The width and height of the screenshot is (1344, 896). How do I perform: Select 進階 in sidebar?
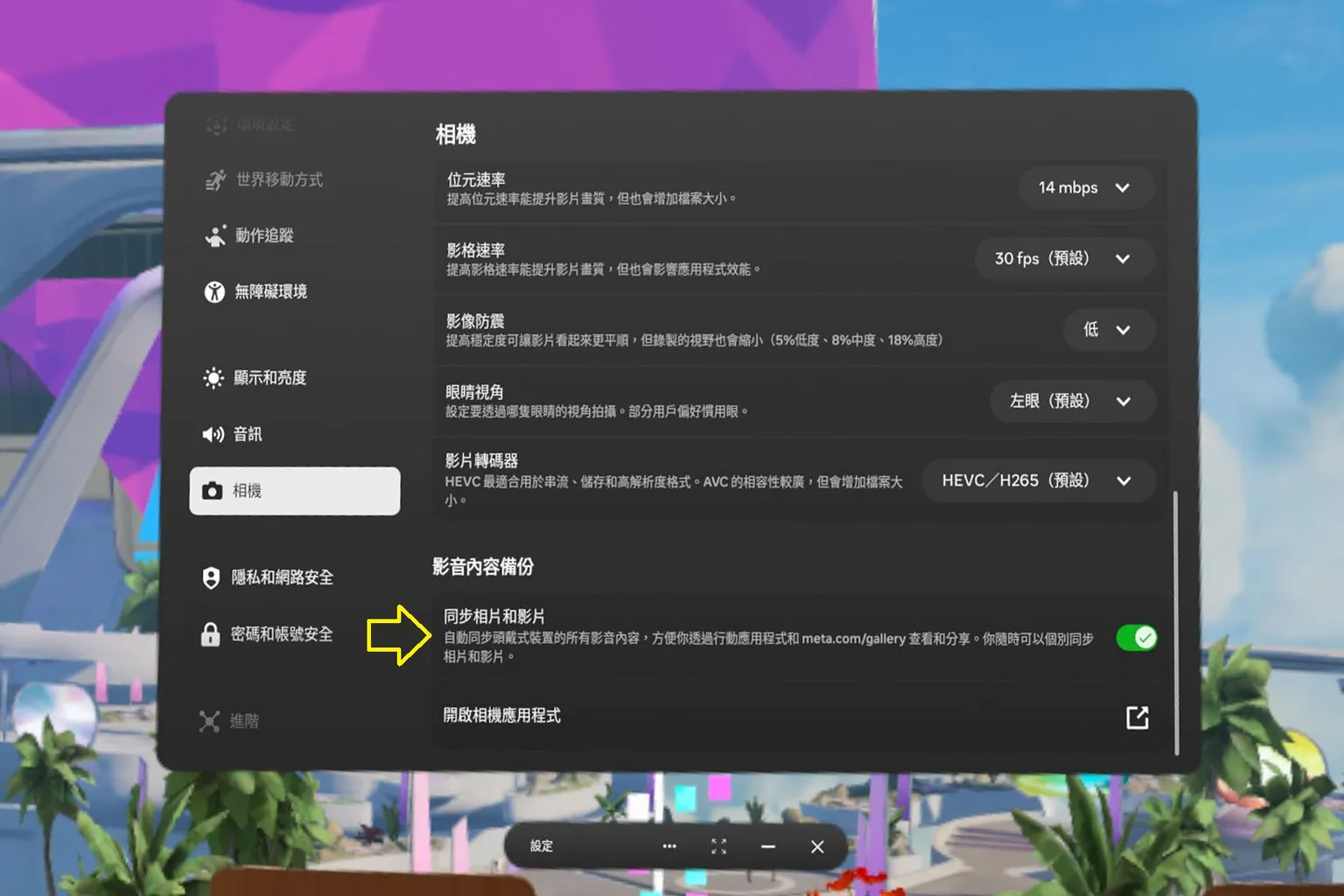coord(244,721)
